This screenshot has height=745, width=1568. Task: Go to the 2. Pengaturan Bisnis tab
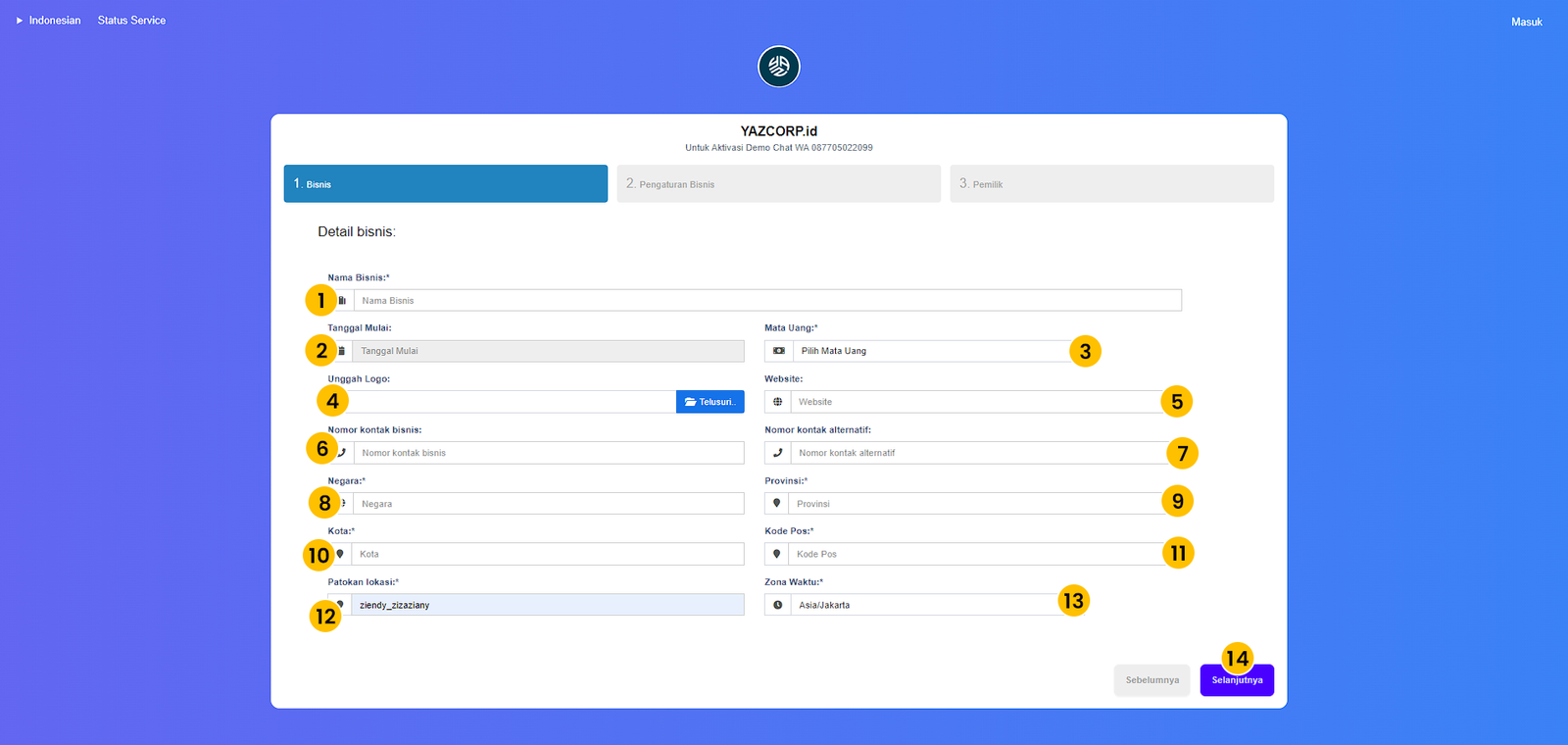(779, 183)
